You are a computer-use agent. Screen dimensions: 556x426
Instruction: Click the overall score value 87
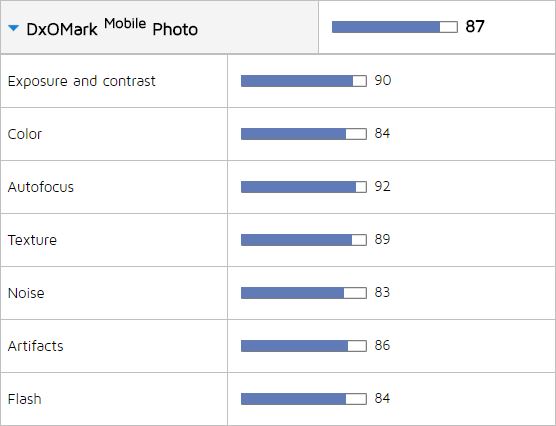coord(475,26)
